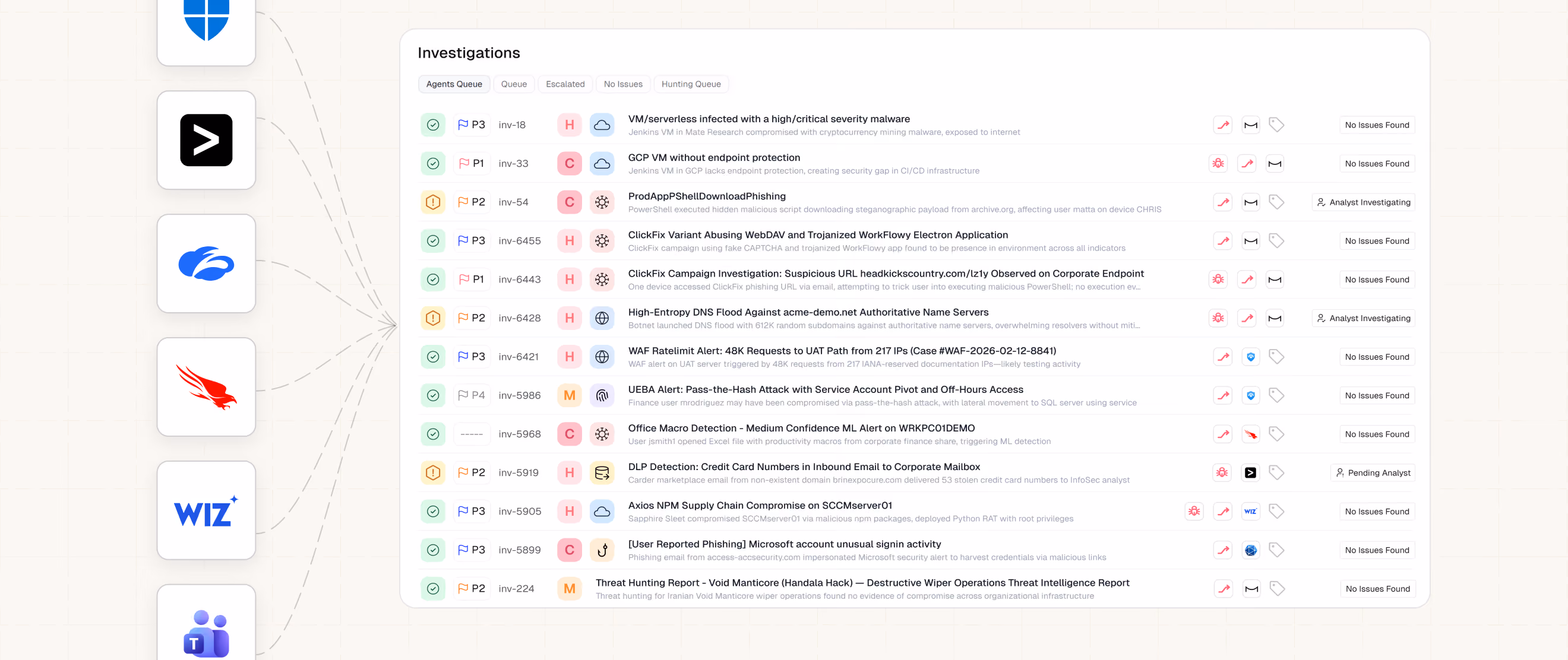Click the empty priority dashes for inv-5968

point(471,434)
